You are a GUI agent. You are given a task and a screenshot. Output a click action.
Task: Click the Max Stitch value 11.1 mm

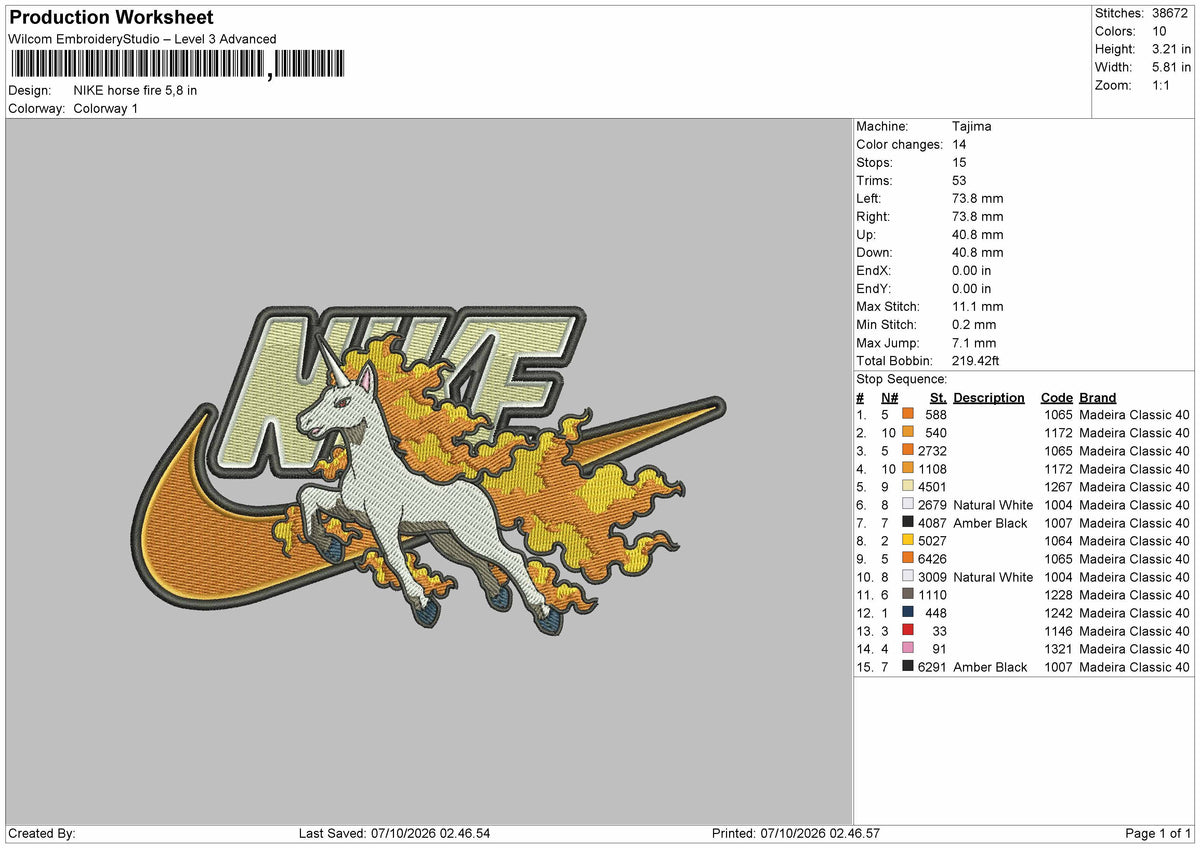[x=978, y=306]
